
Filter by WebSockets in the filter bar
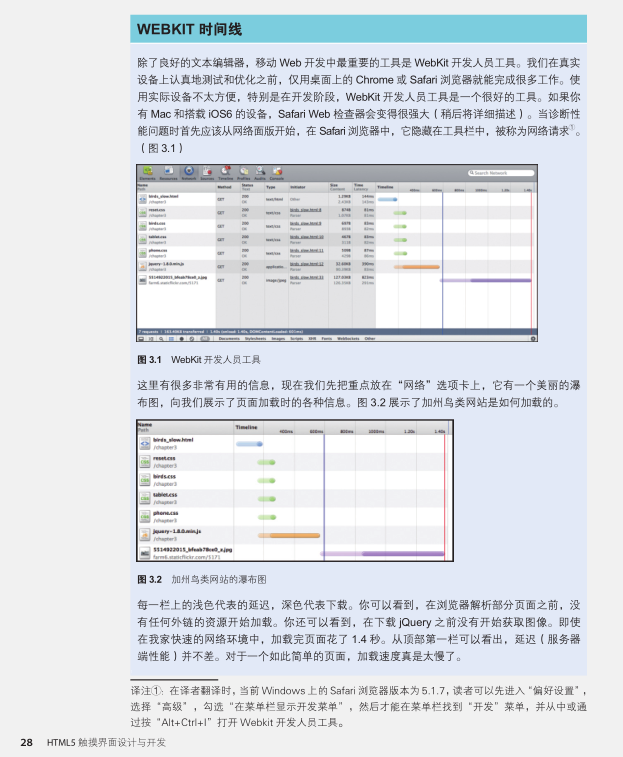[x=348, y=338]
